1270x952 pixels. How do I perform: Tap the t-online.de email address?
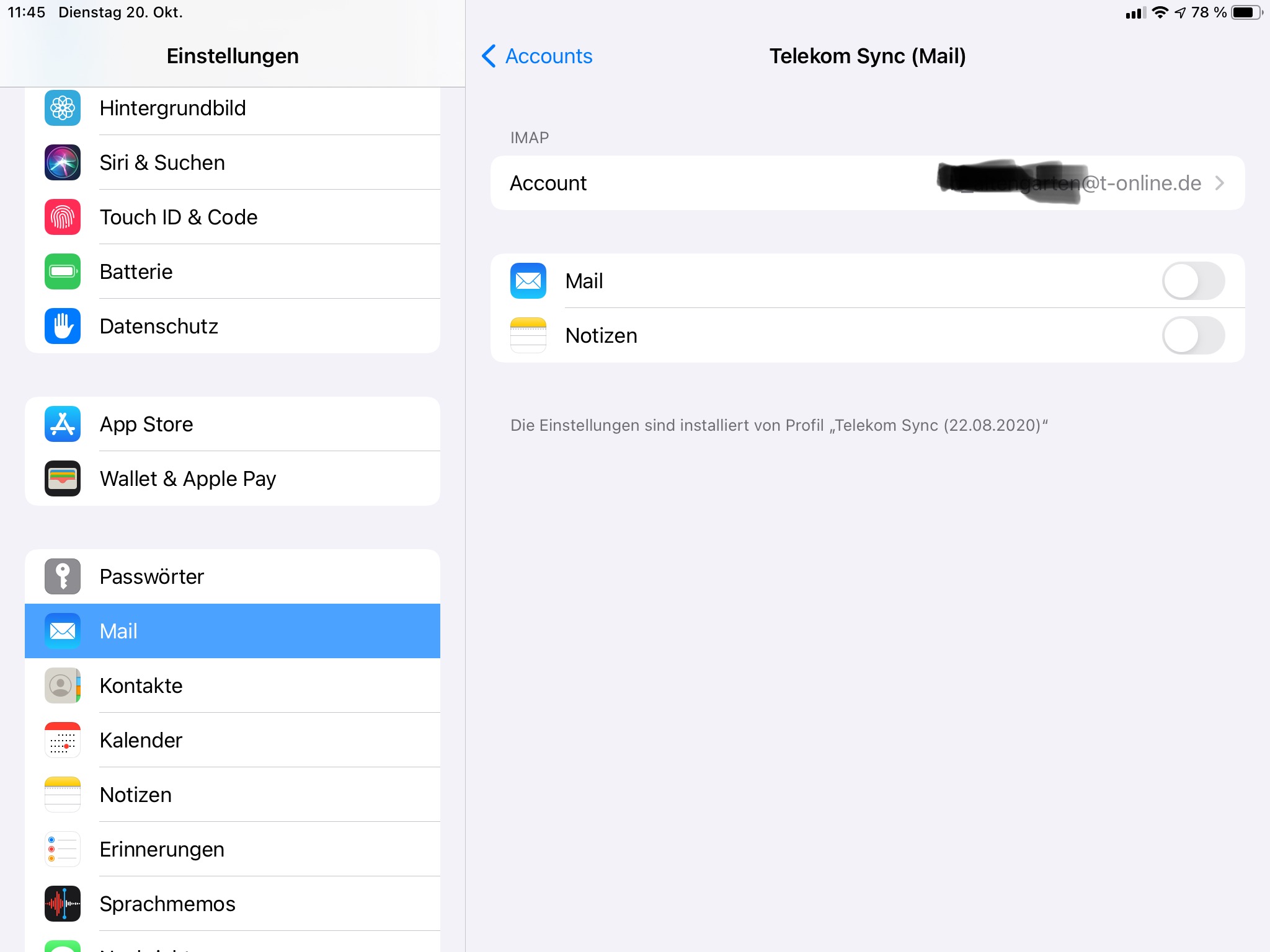coord(1070,183)
